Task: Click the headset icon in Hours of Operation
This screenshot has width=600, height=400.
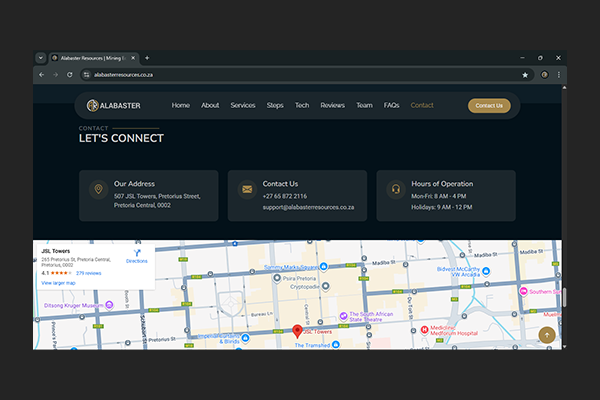Action: (396, 189)
